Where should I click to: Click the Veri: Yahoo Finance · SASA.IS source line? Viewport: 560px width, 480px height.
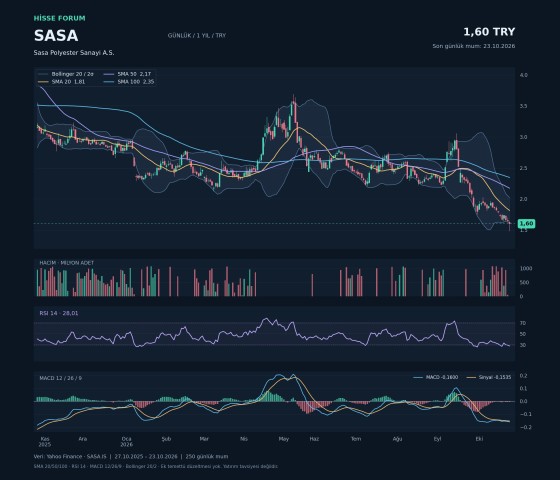click(x=131, y=456)
